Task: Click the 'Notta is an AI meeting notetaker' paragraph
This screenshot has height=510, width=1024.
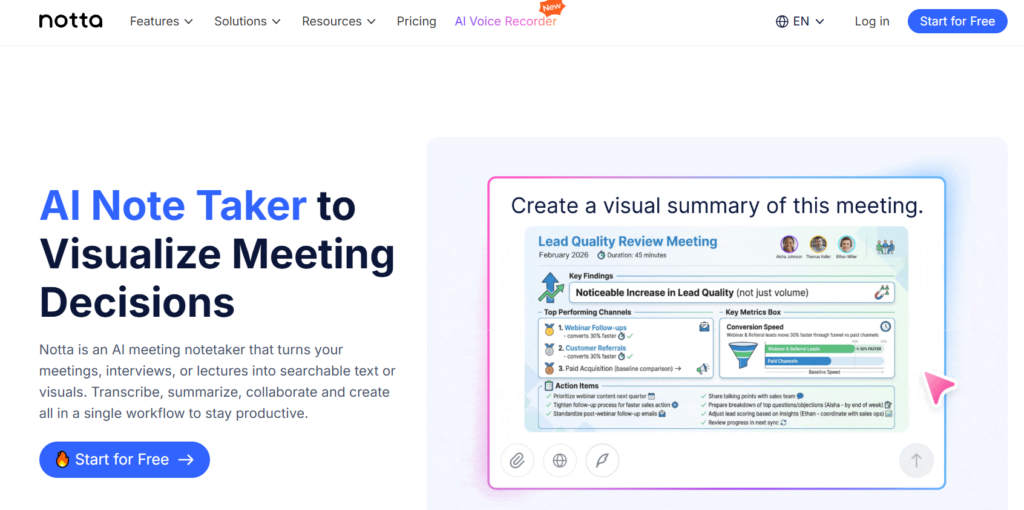Action: [x=217, y=381]
